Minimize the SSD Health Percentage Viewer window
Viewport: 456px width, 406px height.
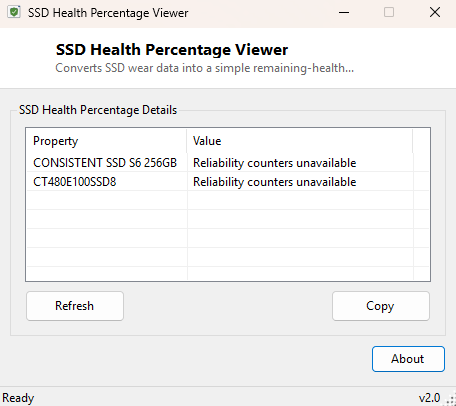tap(344, 13)
